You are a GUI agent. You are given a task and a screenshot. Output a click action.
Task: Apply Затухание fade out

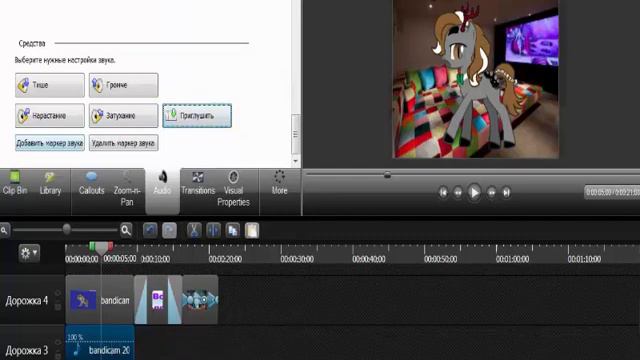124,116
